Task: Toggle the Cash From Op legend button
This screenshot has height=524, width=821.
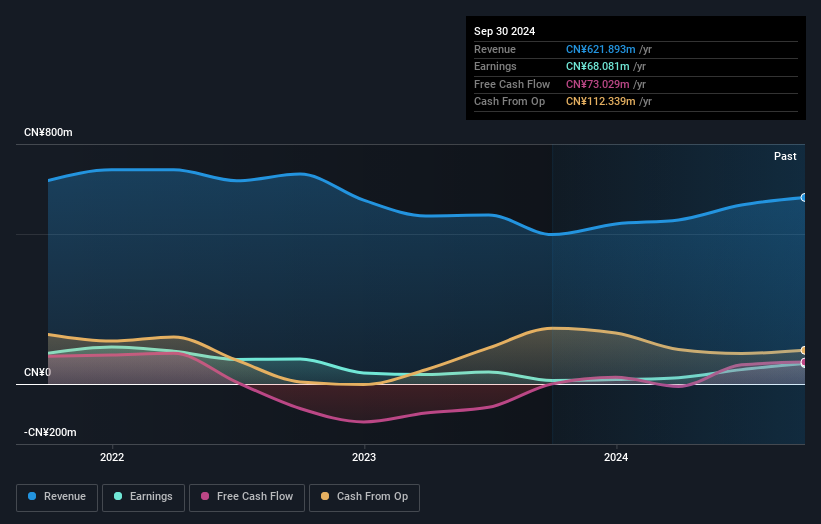Action: (x=364, y=497)
